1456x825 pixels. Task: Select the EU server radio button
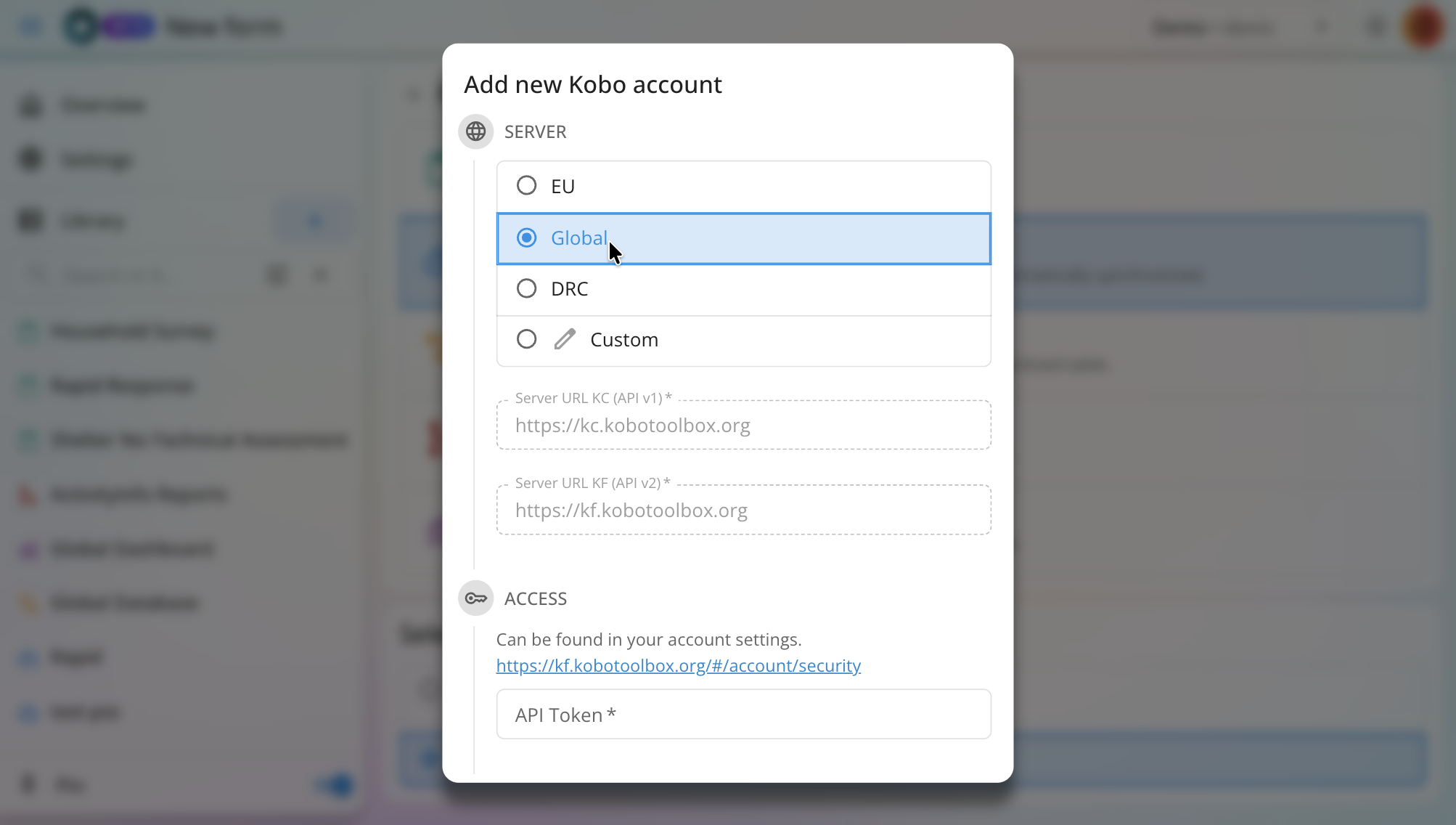(x=526, y=186)
